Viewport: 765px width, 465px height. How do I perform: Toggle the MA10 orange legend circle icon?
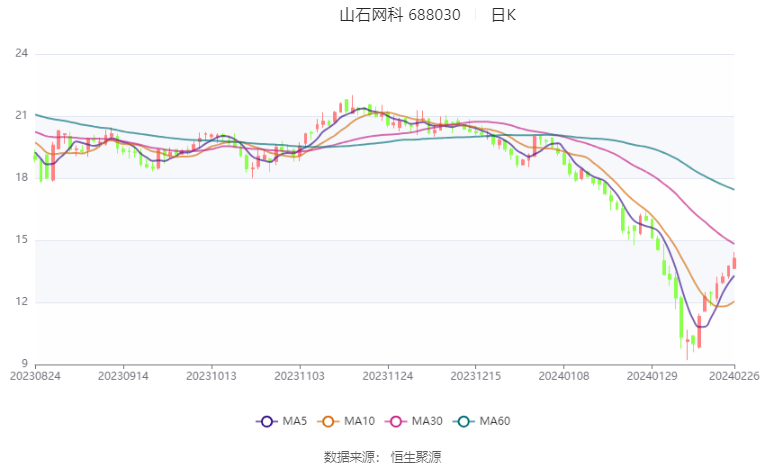coord(328,422)
